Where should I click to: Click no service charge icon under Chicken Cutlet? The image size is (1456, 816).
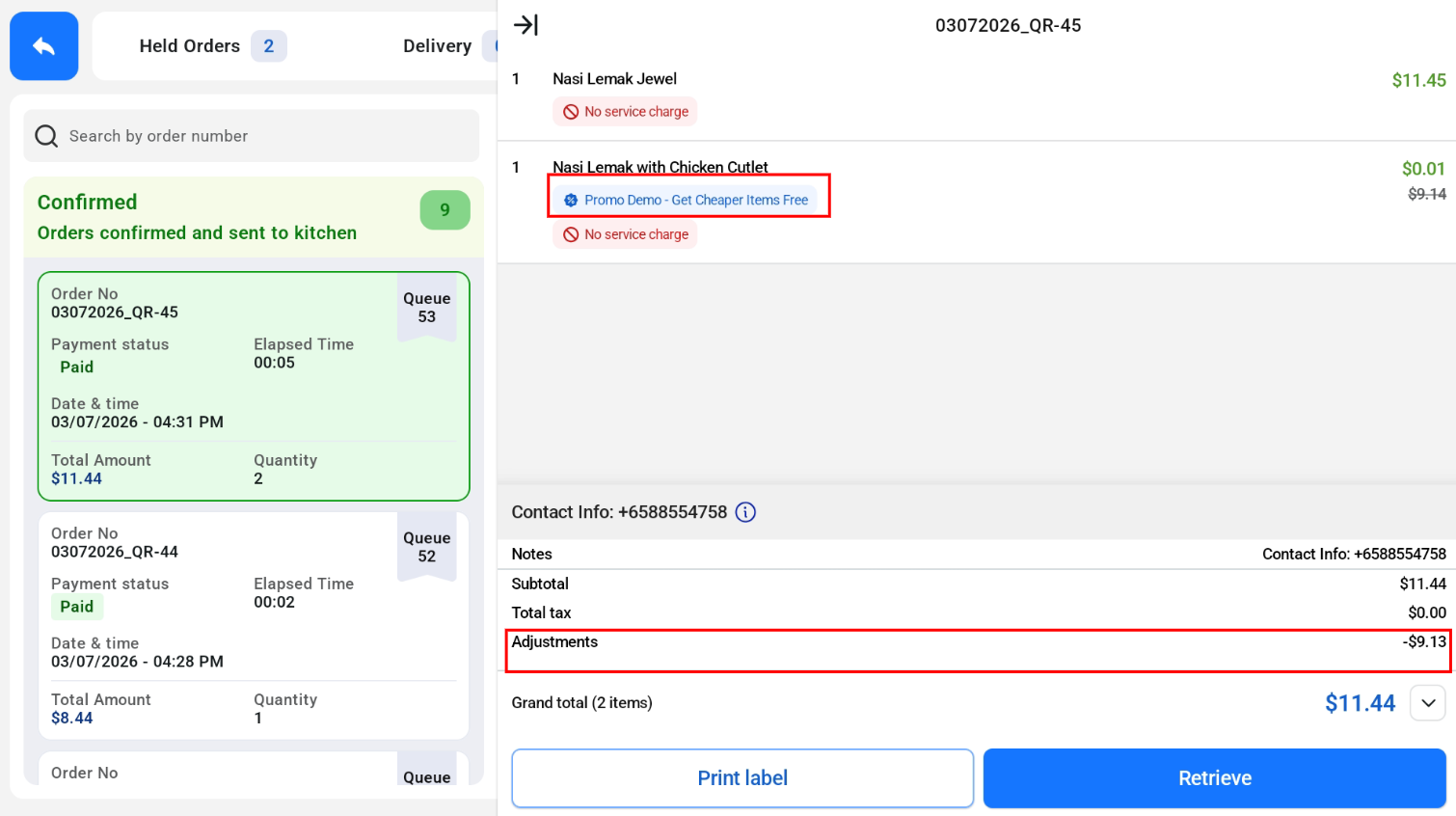point(571,234)
